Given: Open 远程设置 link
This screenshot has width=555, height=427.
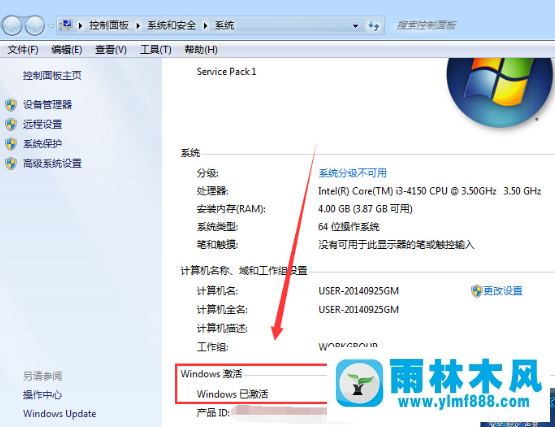Looking at the screenshot, I should (42, 124).
